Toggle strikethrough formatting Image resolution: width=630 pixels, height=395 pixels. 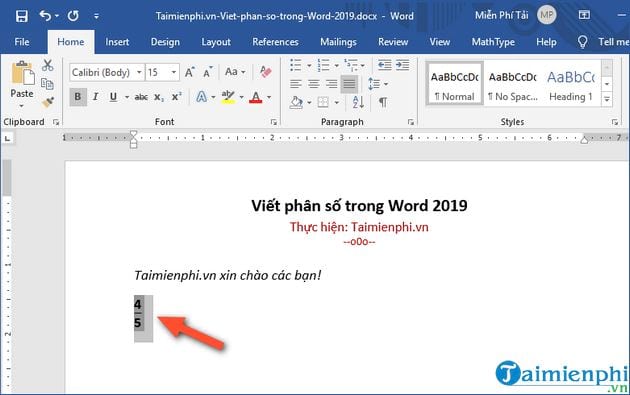[141, 97]
